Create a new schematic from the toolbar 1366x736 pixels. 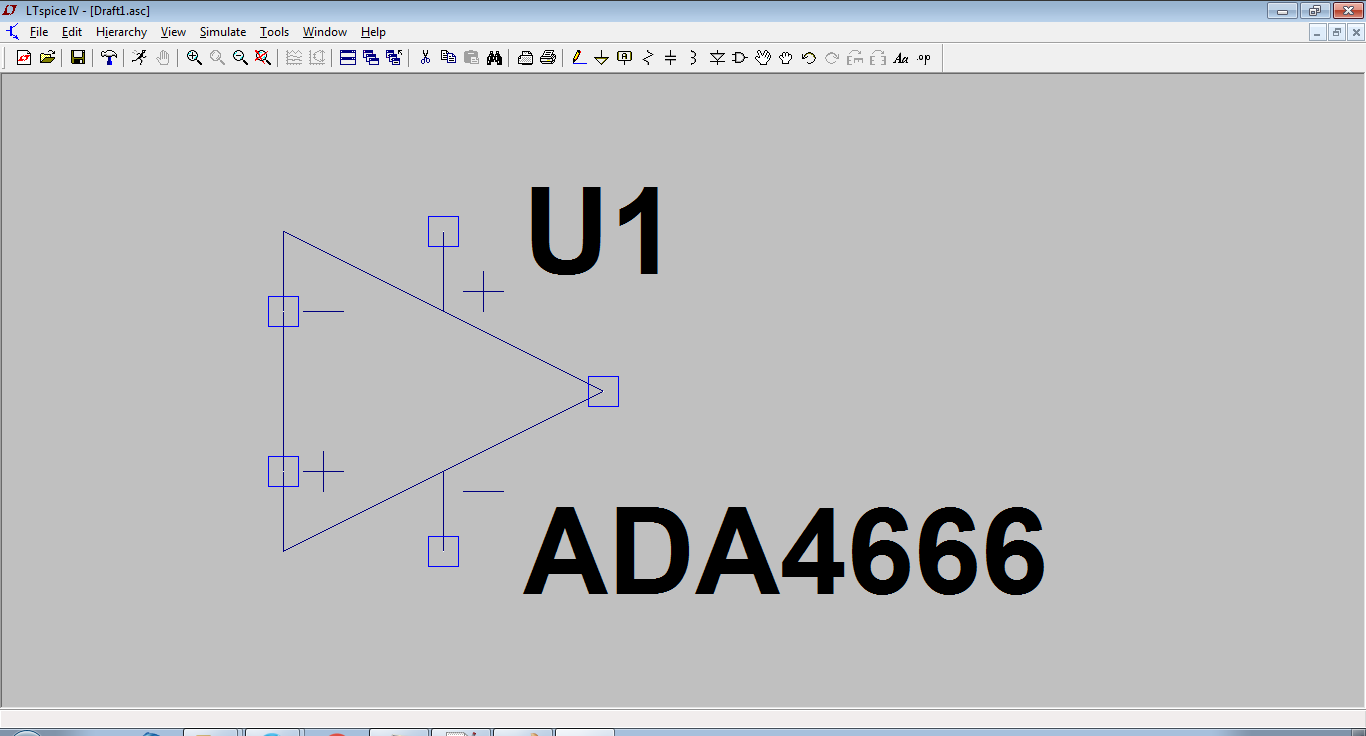click(x=24, y=58)
